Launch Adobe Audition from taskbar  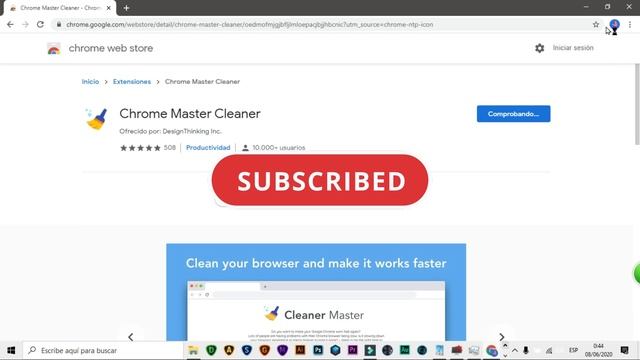point(404,350)
